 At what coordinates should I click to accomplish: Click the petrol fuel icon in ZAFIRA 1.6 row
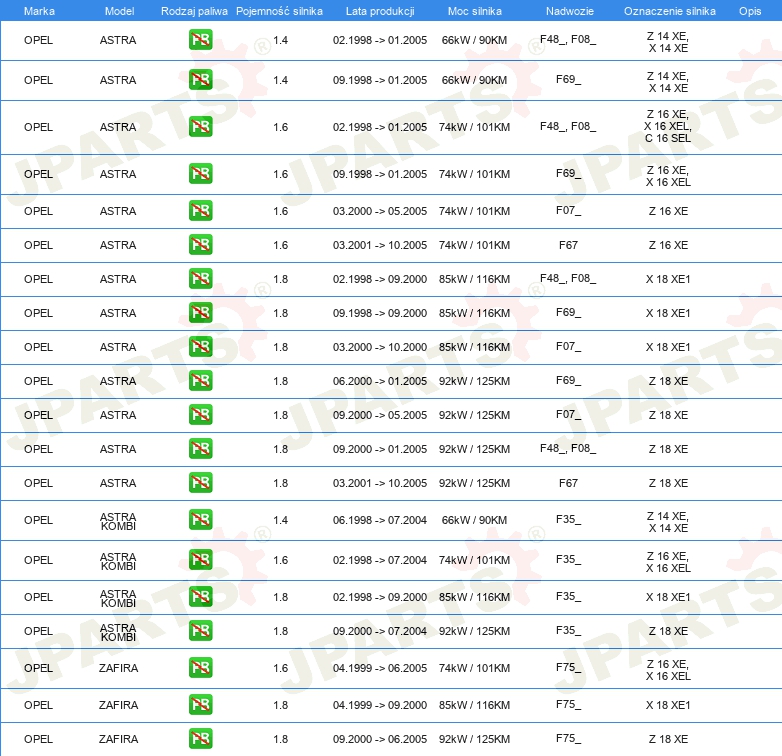click(x=200, y=669)
